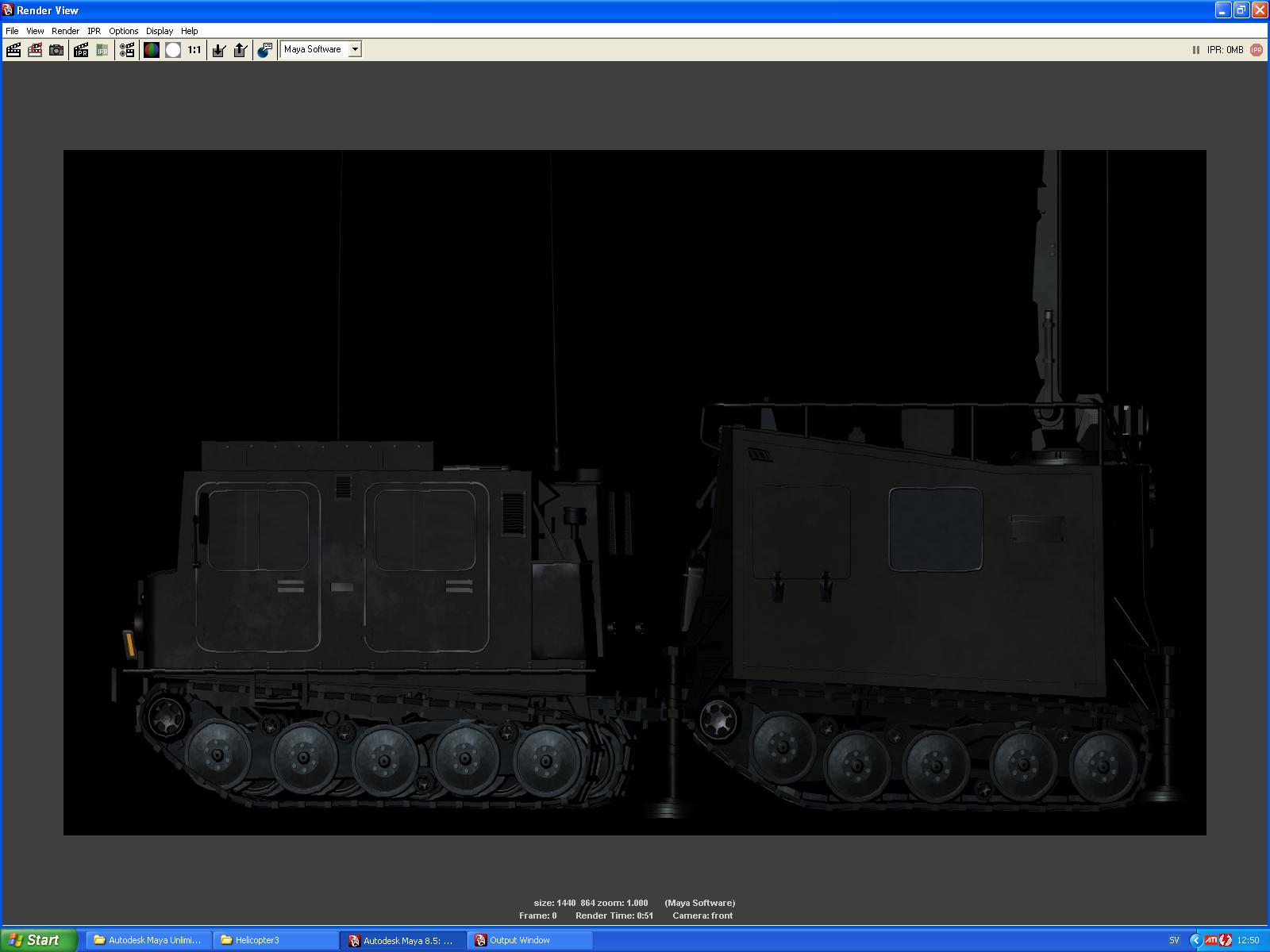The width and height of the screenshot is (1270, 952).
Task: Toggle the RGB channels display sphere
Action: coord(152,50)
